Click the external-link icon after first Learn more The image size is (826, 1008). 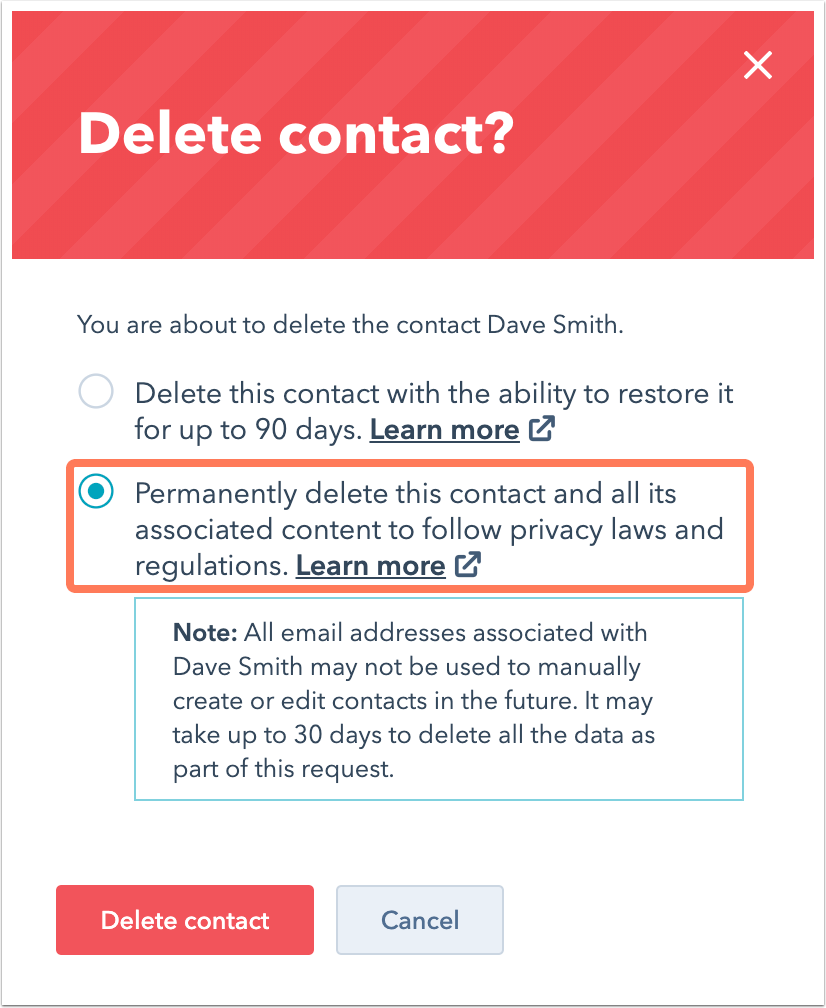pos(541,428)
